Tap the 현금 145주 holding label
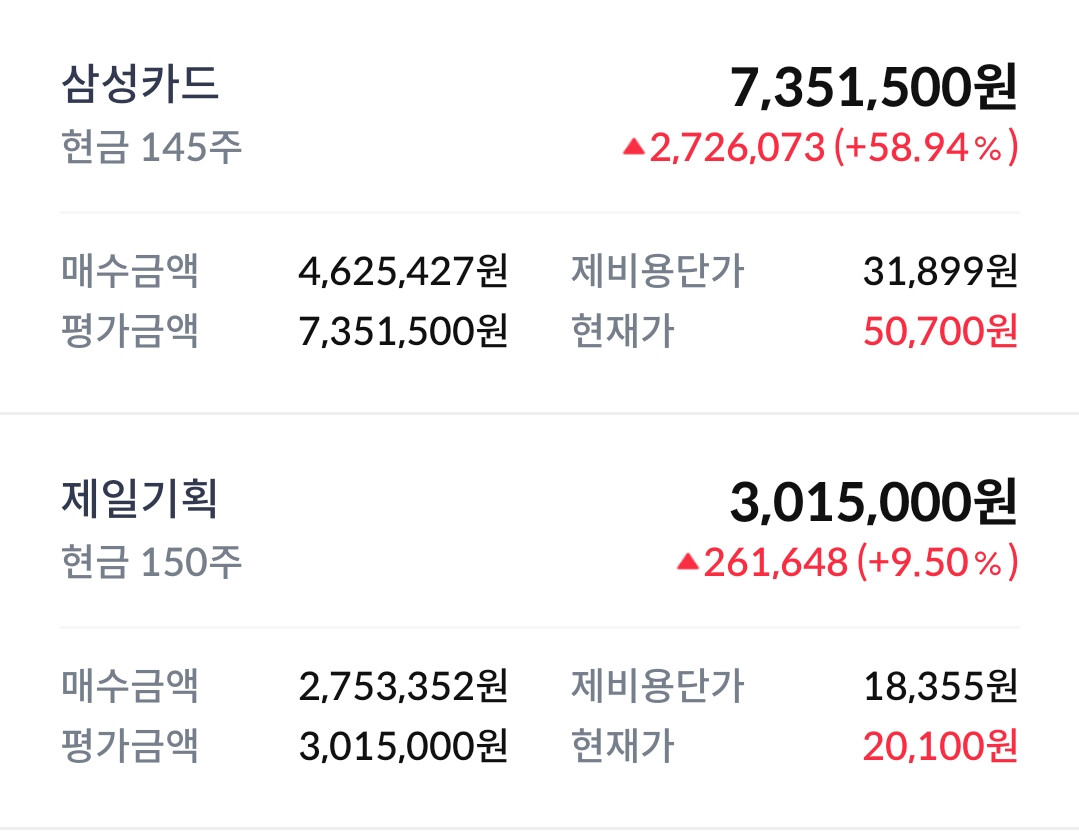 (151, 148)
